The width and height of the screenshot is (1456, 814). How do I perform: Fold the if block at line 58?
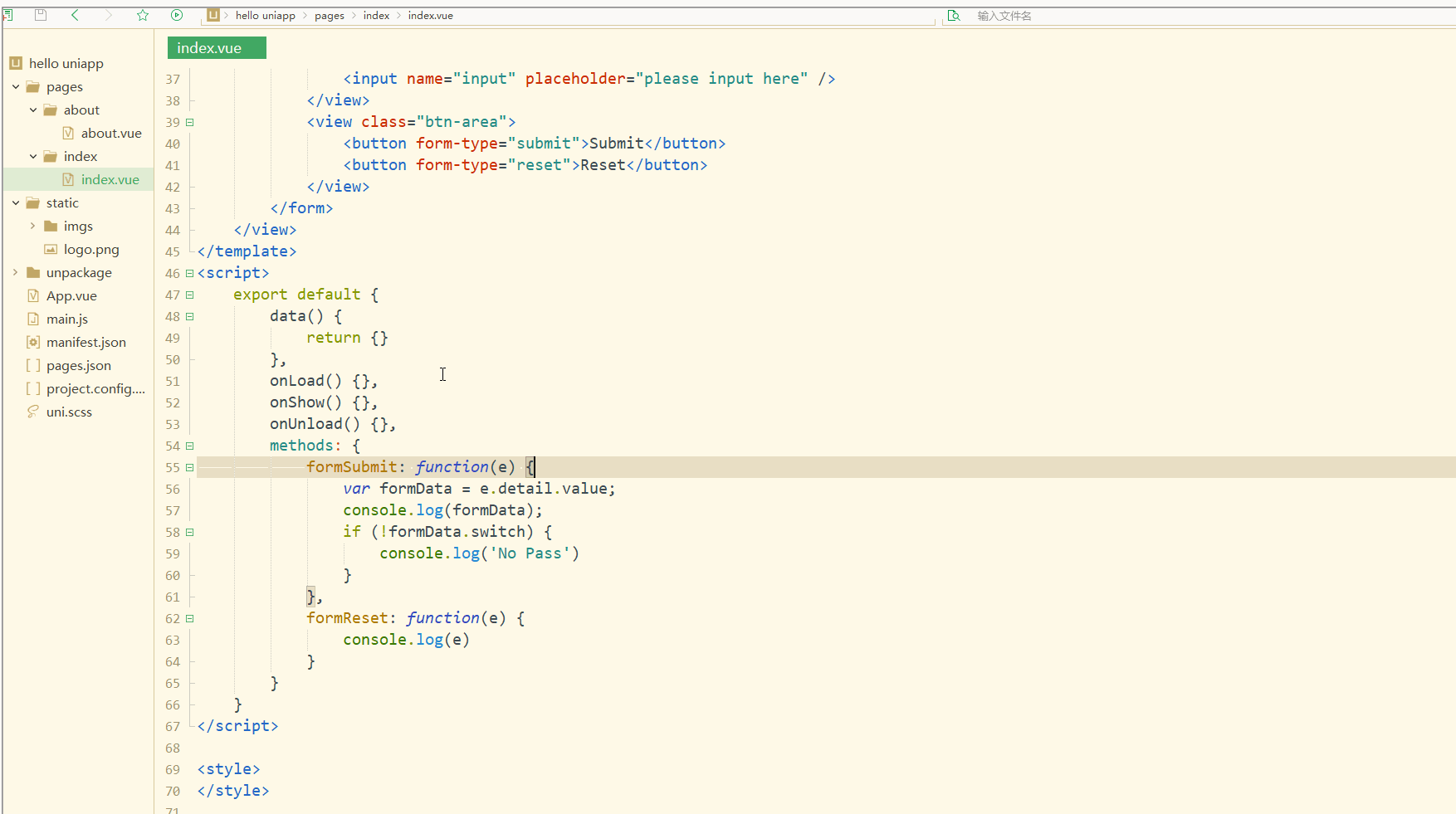(x=190, y=532)
